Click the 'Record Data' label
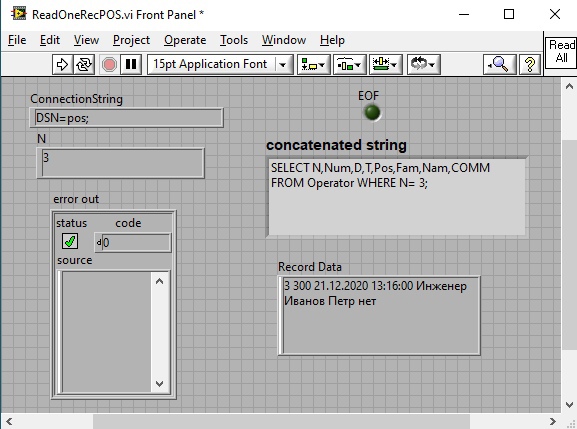Image resolution: width=577 pixels, height=429 pixels. (x=310, y=267)
